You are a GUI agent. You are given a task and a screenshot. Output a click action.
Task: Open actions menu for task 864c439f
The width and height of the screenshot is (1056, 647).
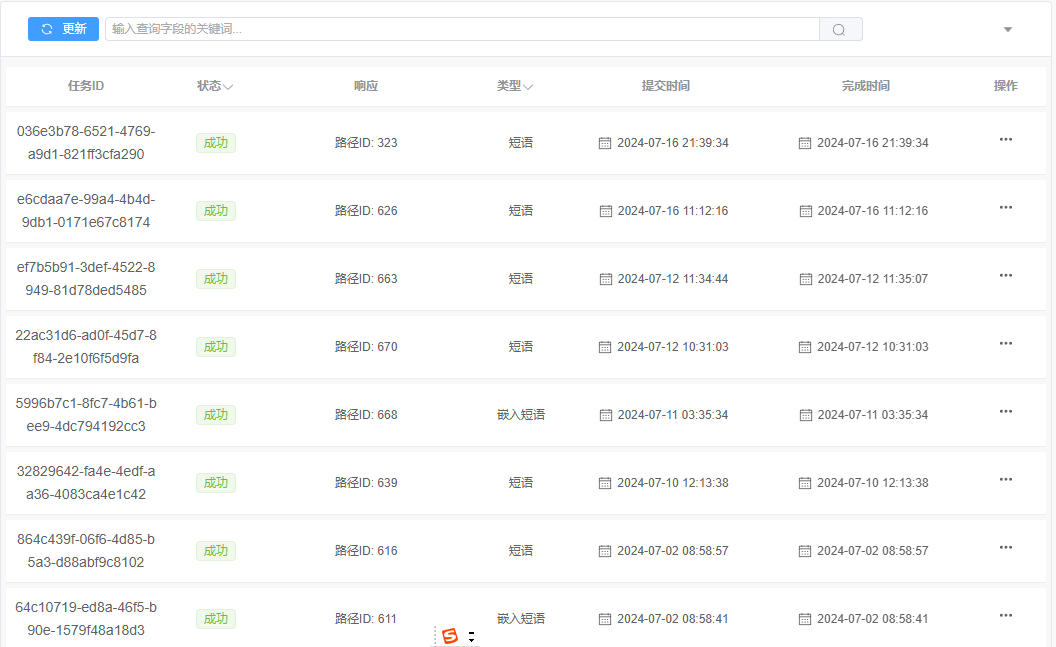(x=1005, y=547)
